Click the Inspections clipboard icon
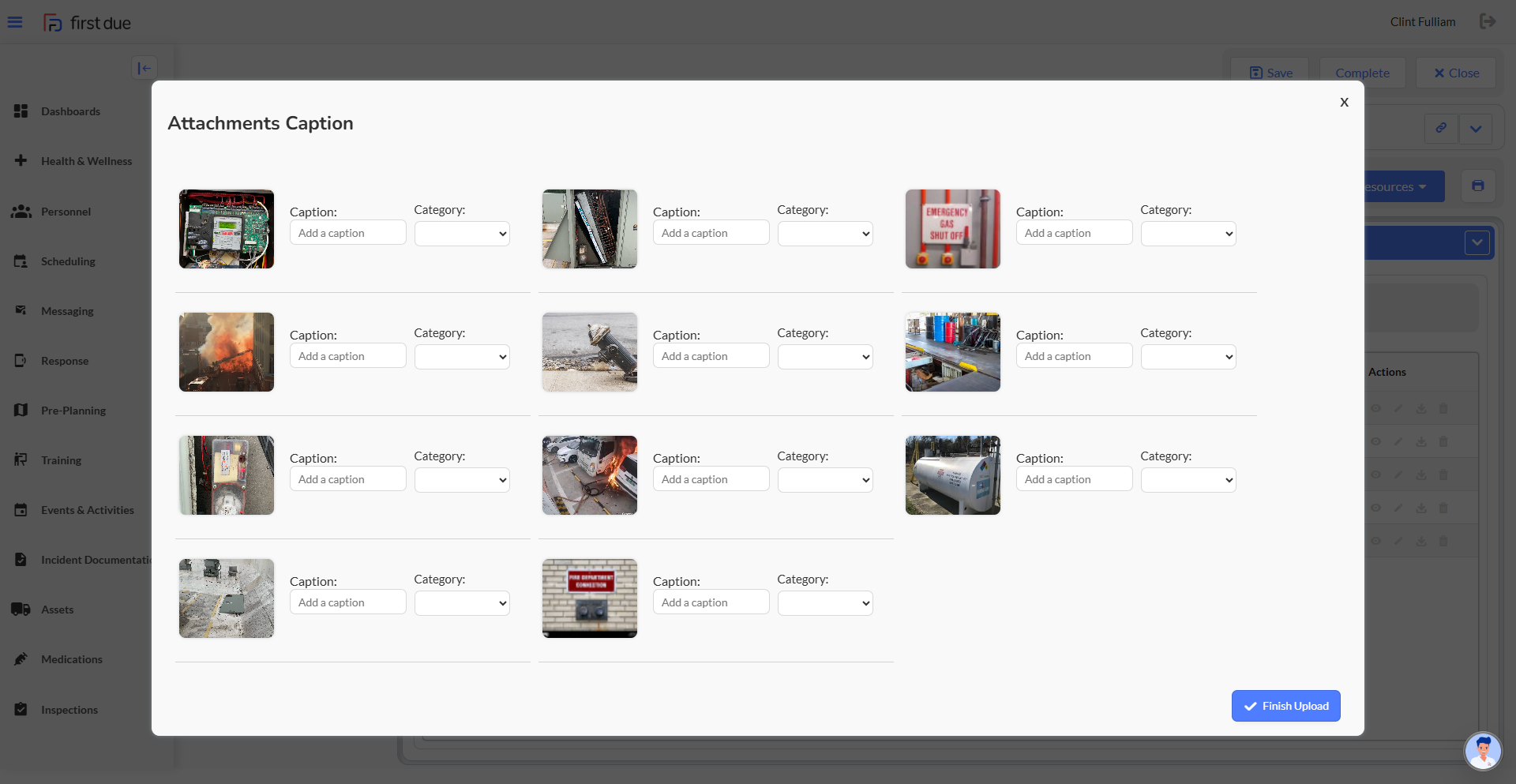 [x=21, y=709]
